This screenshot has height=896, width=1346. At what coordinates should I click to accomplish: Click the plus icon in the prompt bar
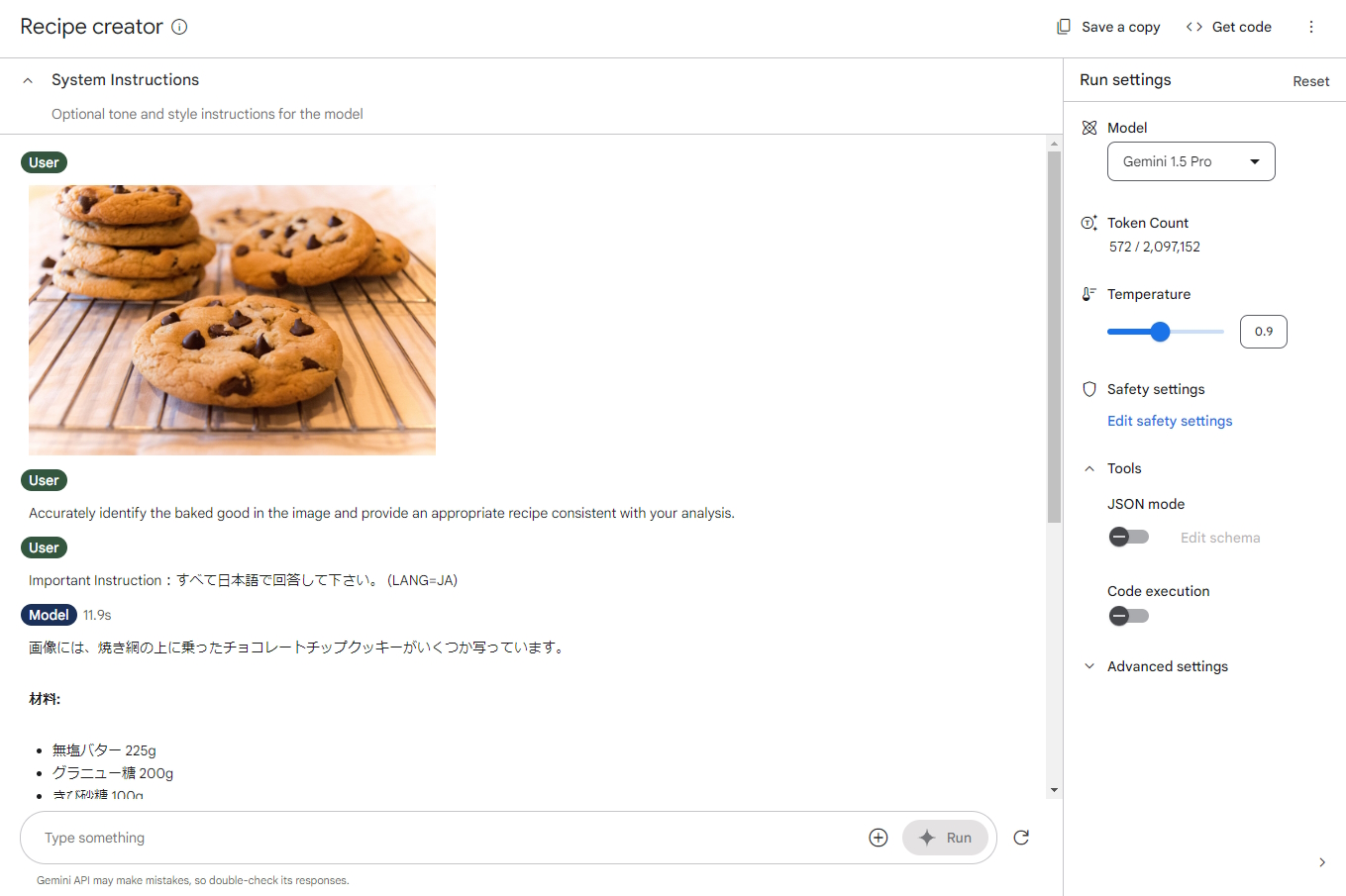[x=878, y=837]
